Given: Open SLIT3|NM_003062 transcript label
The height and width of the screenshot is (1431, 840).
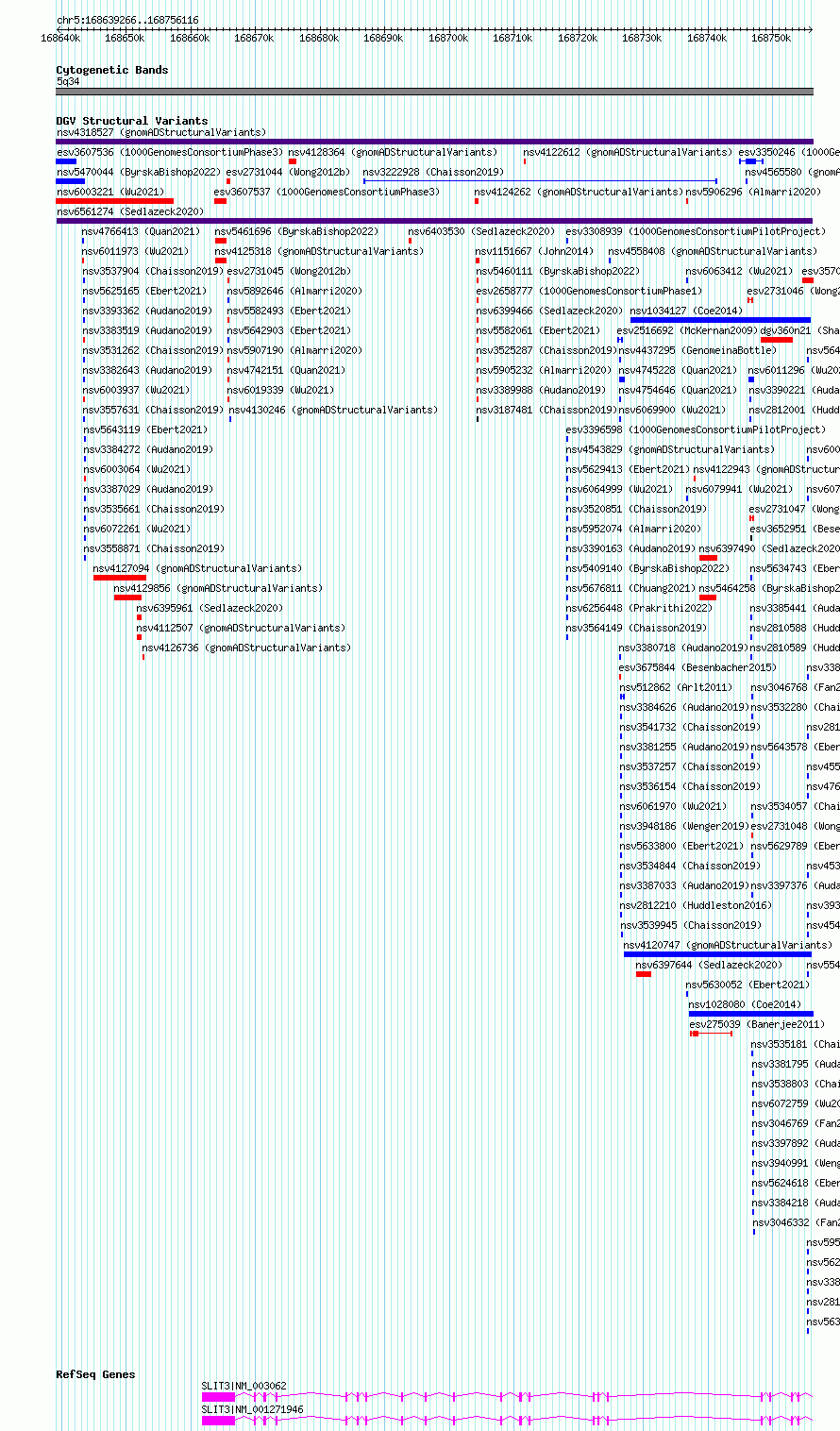Looking at the screenshot, I should click(x=244, y=1386).
